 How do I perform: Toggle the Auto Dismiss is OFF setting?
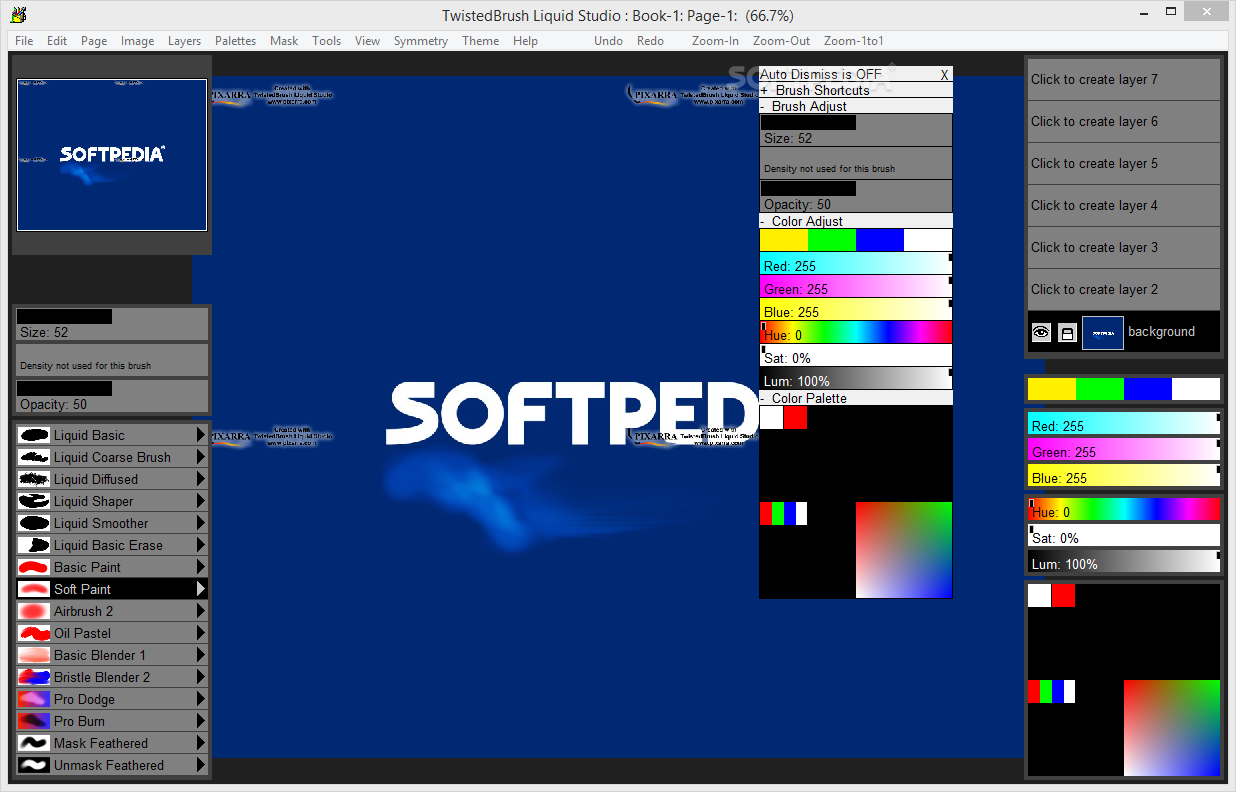tap(820, 74)
